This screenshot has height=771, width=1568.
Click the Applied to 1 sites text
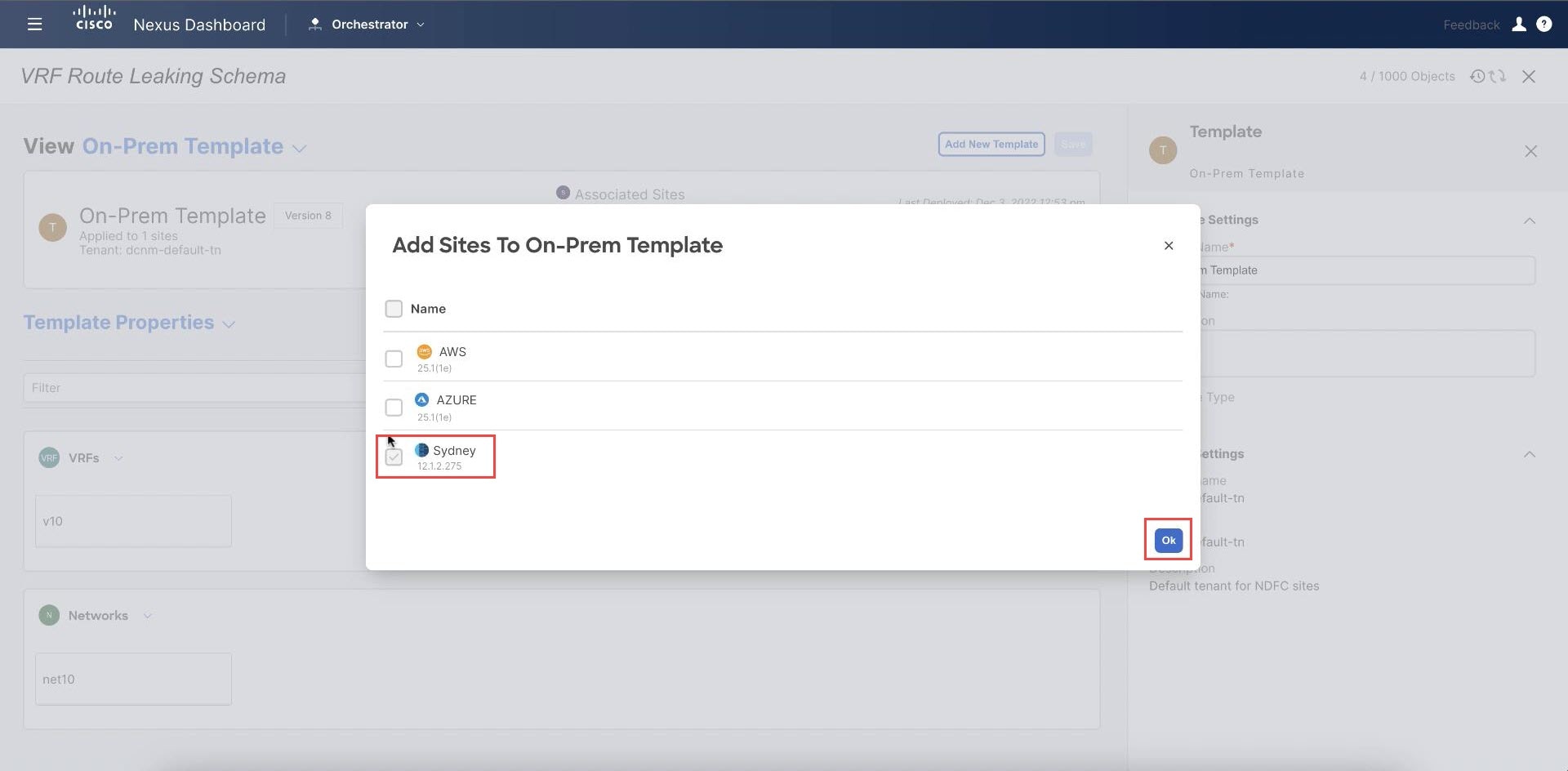pyautogui.click(x=128, y=236)
